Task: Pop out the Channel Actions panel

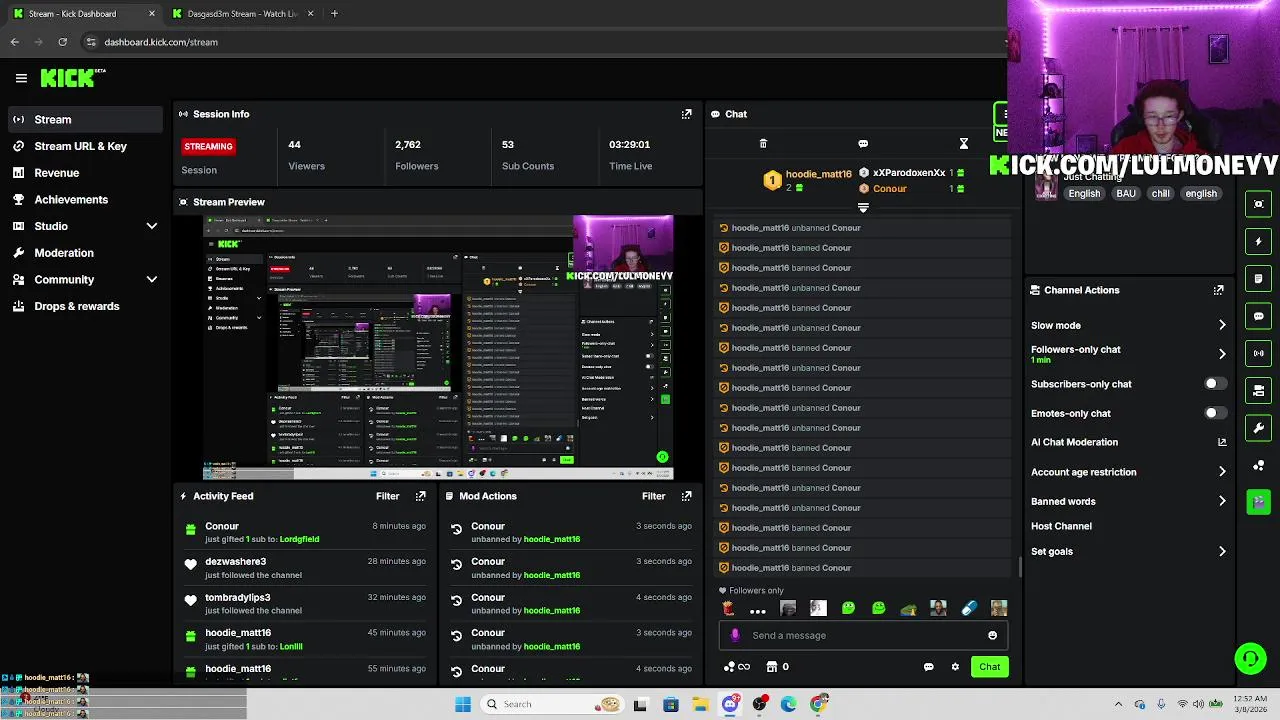Action: pyautogui.click(x=1218, y=290)
